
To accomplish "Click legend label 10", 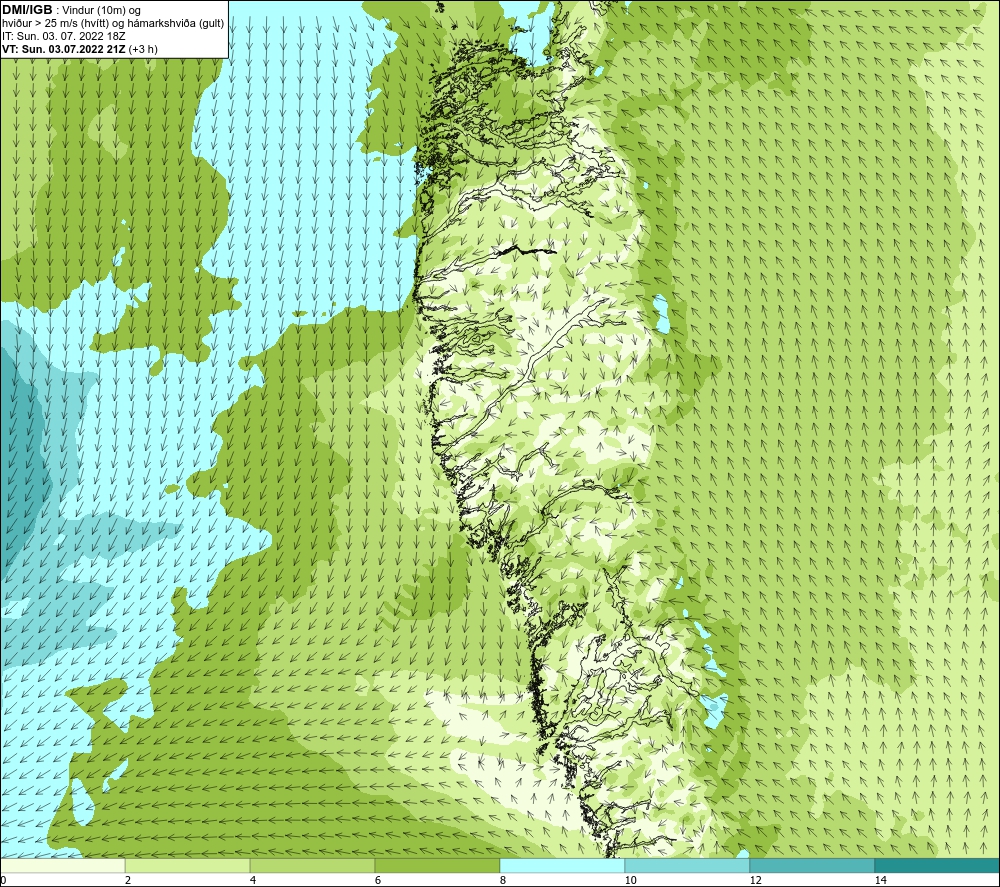I will coord(630,880).
